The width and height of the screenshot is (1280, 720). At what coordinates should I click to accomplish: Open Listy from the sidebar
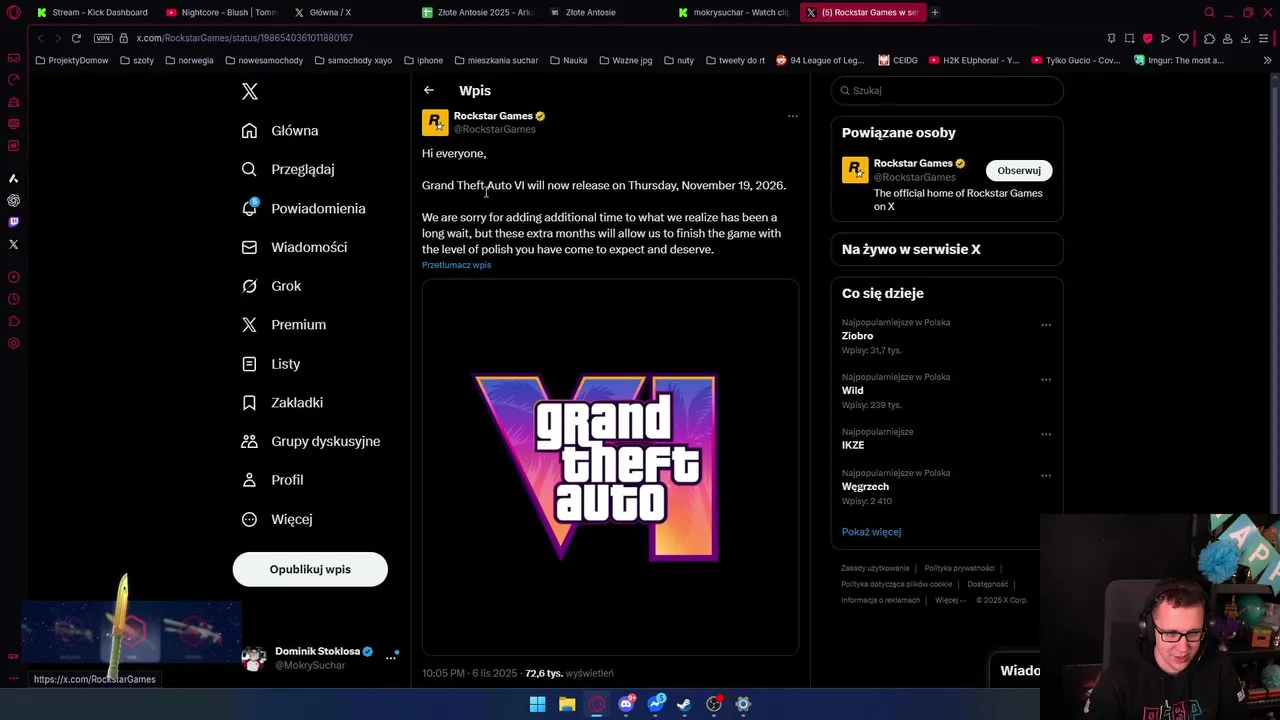pos(271,364)
